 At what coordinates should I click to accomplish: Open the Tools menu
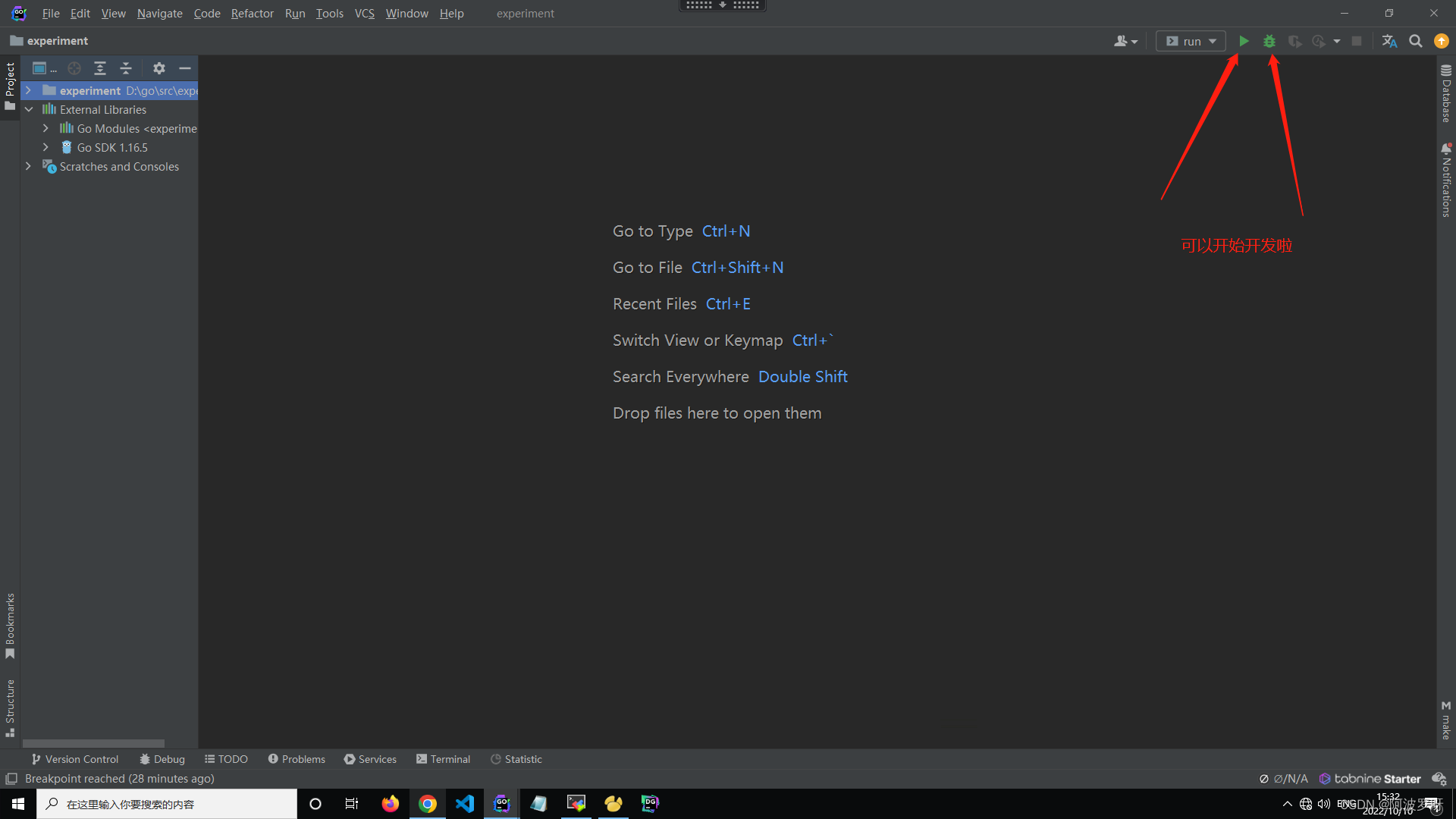click(x=330, y=14)
